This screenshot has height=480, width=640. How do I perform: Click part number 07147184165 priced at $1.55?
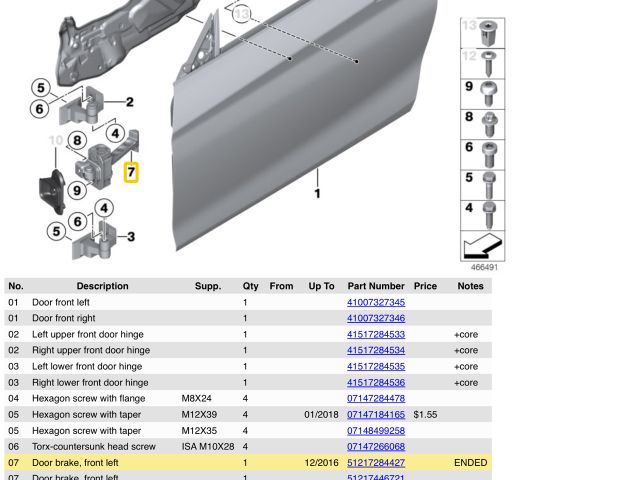point(376,414)
